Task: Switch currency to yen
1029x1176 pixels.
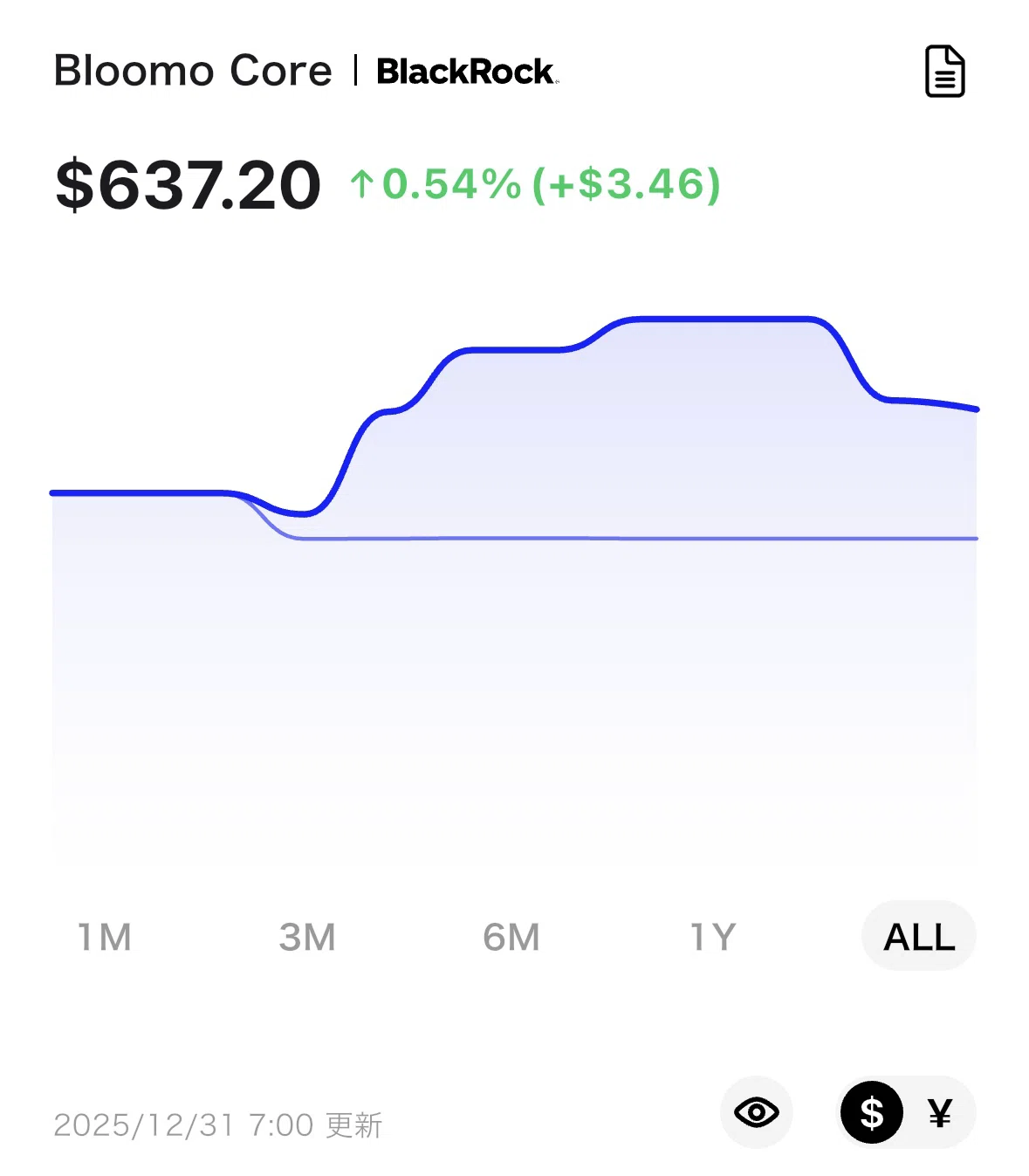Action: pos(940,1113)
